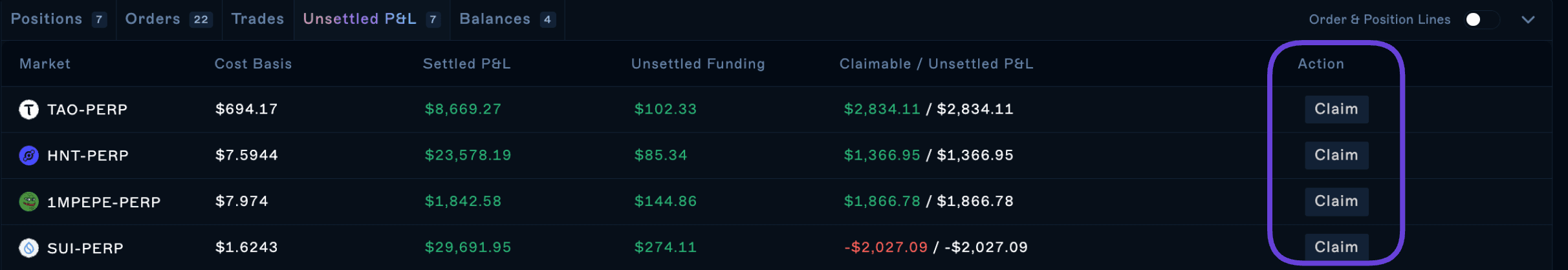The height and width of the screenshot is (270, 1568).
Task: Click unsettled funding $85.34
Action: point(660,155)
